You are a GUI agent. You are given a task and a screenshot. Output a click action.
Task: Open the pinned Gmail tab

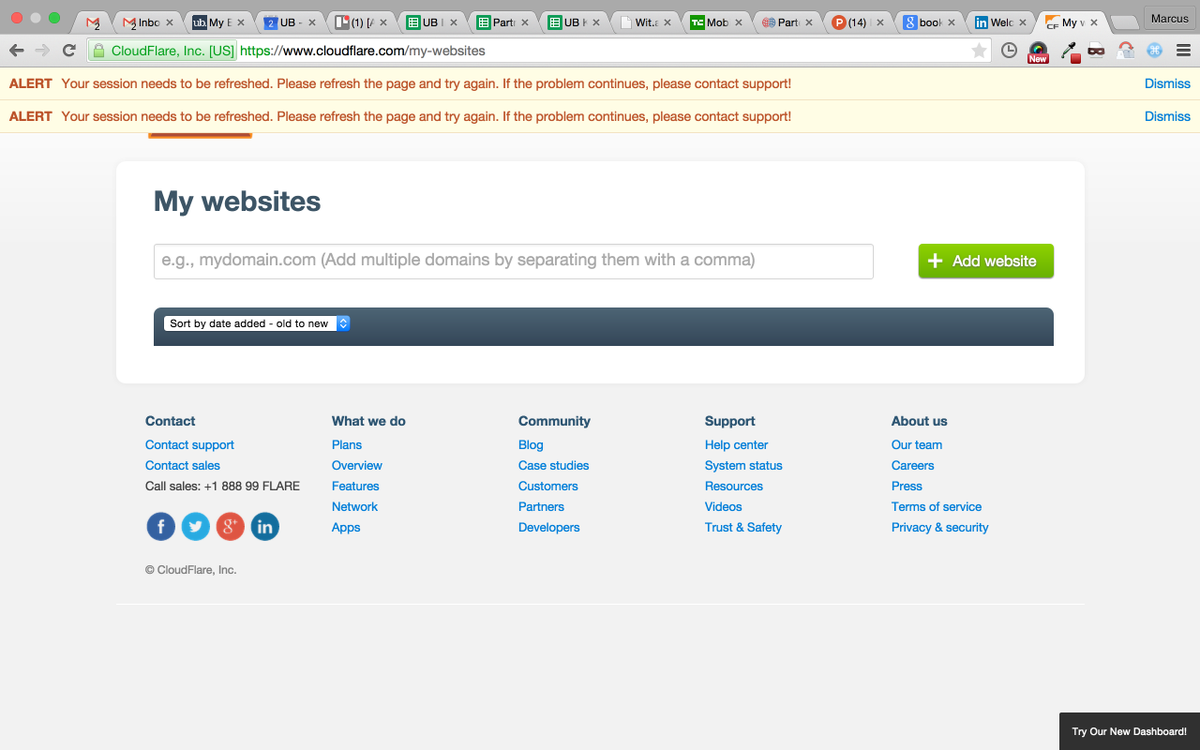coord(93,22)
